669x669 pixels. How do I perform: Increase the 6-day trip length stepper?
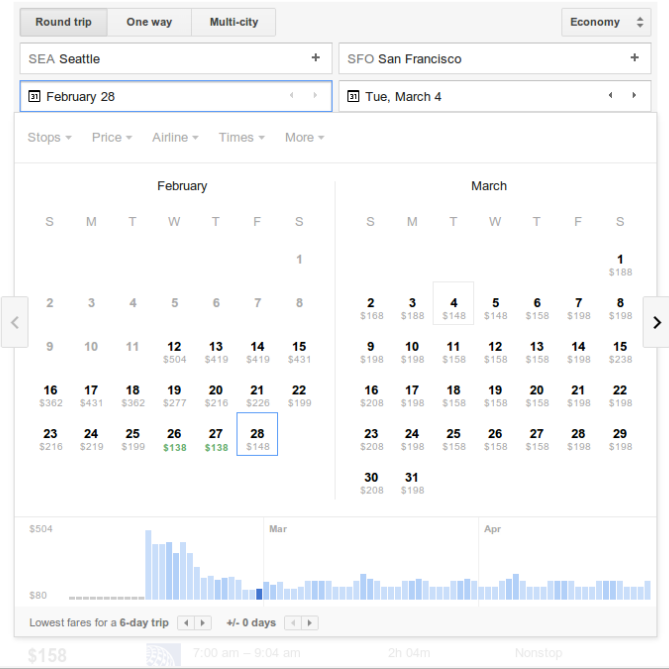pos(203,623)
